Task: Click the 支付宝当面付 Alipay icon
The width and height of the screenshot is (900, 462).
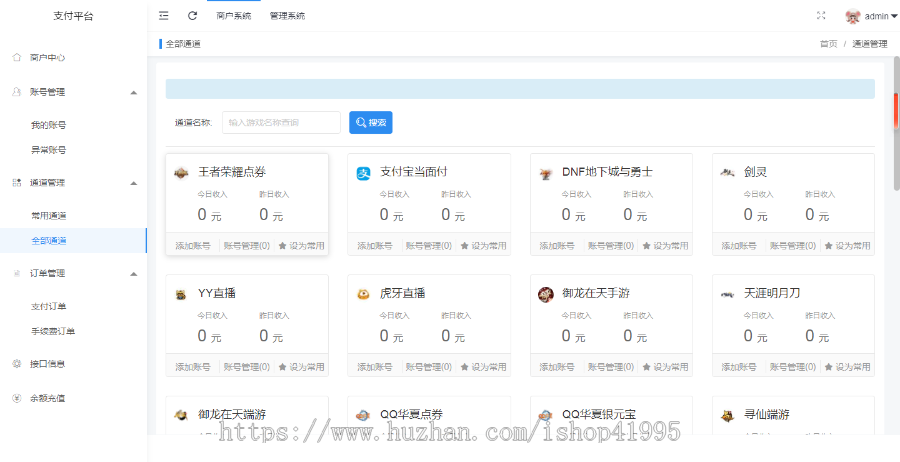Action: 363,173
